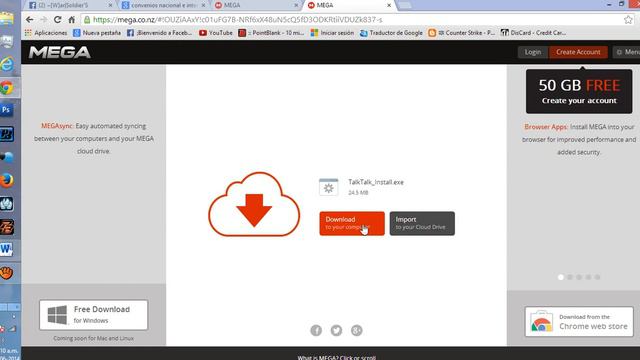Screen dimensions: 640x360
Task: Share on Google Plus round icon
Action: 357,330
